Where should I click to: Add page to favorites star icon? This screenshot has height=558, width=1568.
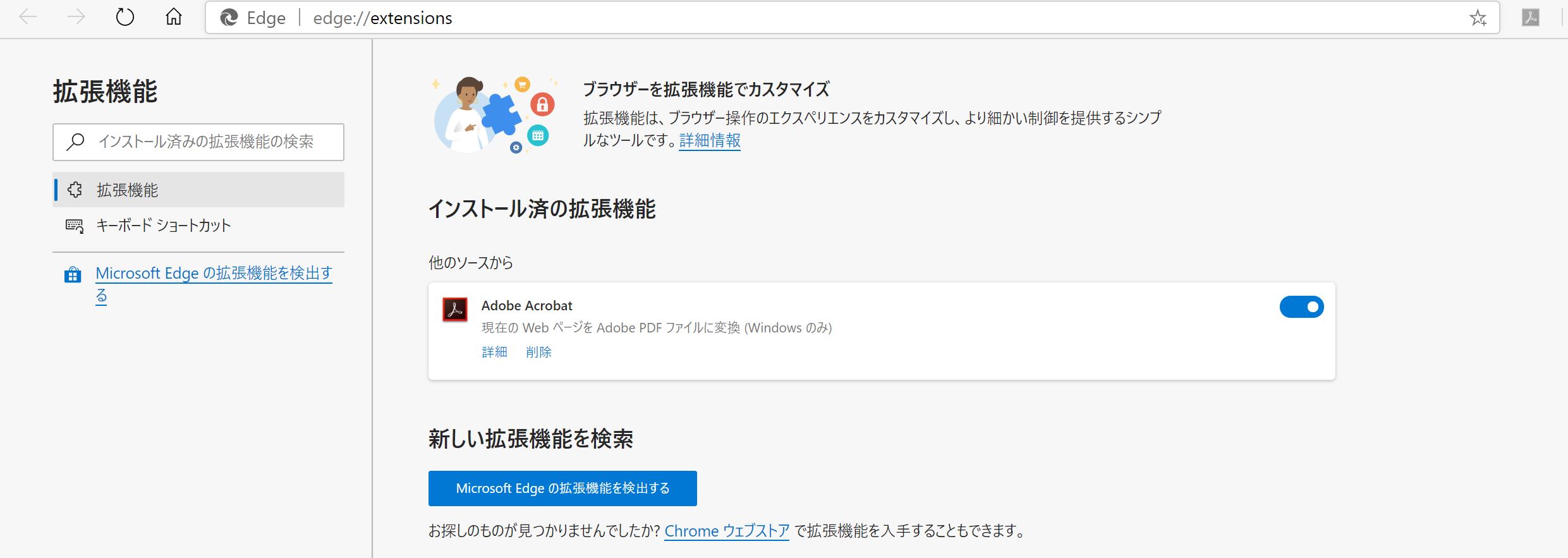click(x=1478, y=18)
